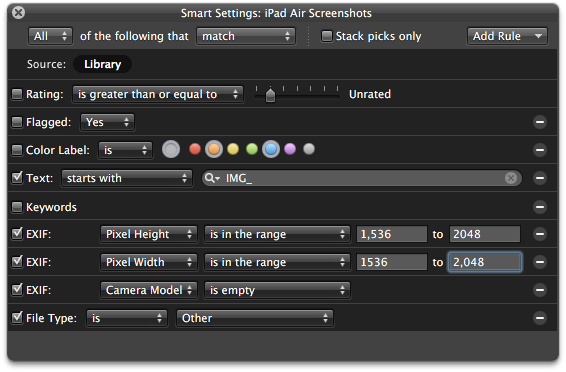Image resolution: width=566 pixels, height=372 pixels.
Task: Click the IMG_ text search field
Action: tap(362, 178)
